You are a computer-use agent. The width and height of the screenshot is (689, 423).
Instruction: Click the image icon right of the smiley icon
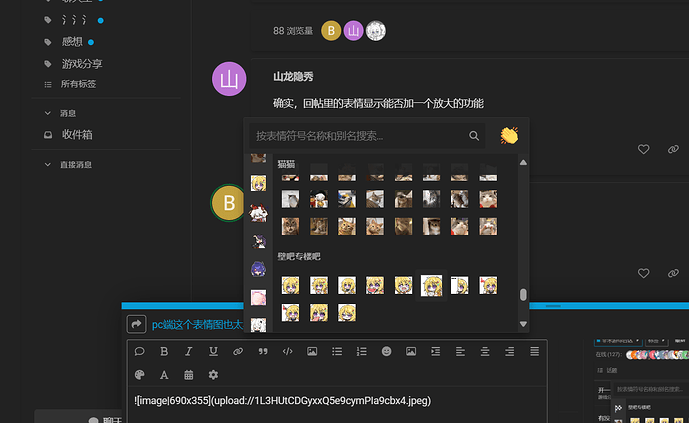pos(411,351)
